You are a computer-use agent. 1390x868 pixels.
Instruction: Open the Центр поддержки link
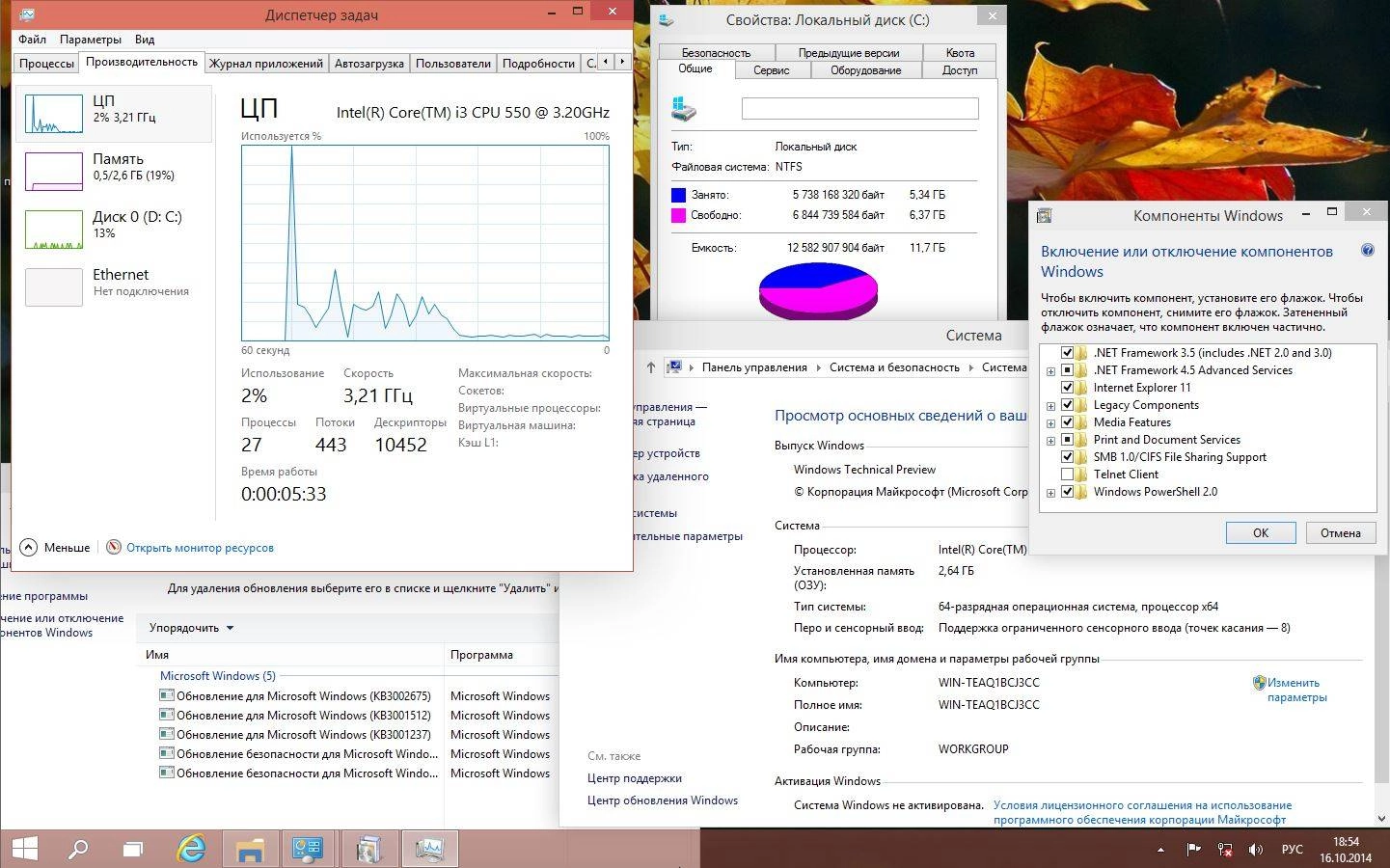[635, 778]
